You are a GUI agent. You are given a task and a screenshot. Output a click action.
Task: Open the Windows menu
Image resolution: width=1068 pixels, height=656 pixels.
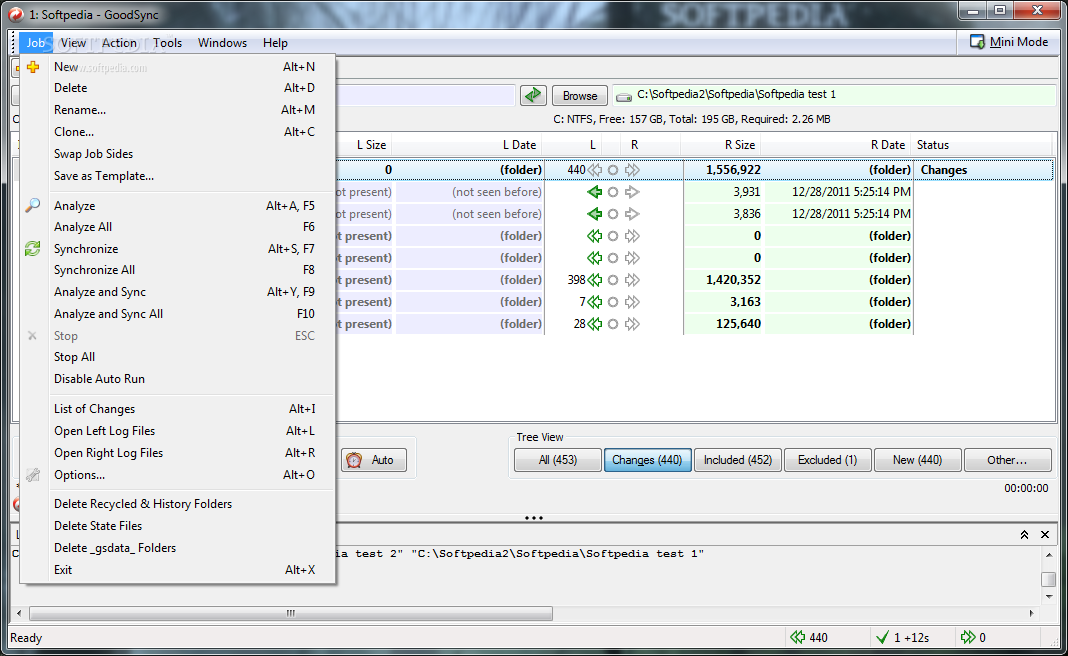(222, 43)
